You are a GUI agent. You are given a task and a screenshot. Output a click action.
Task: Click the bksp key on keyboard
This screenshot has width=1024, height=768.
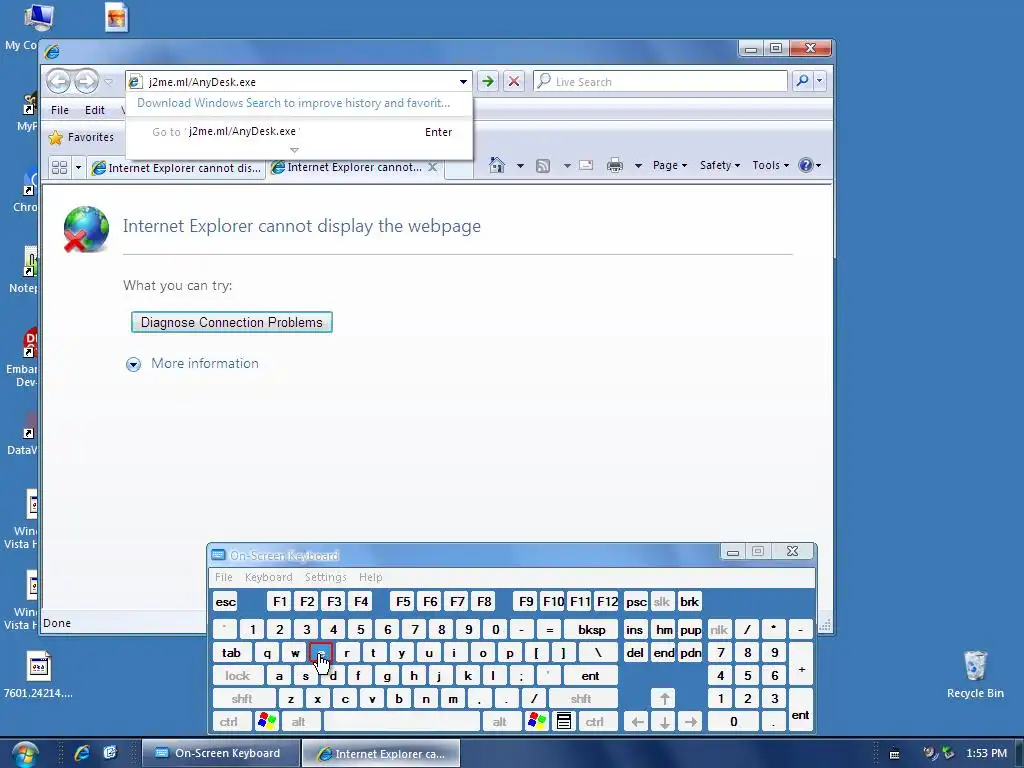pos(592,630)
